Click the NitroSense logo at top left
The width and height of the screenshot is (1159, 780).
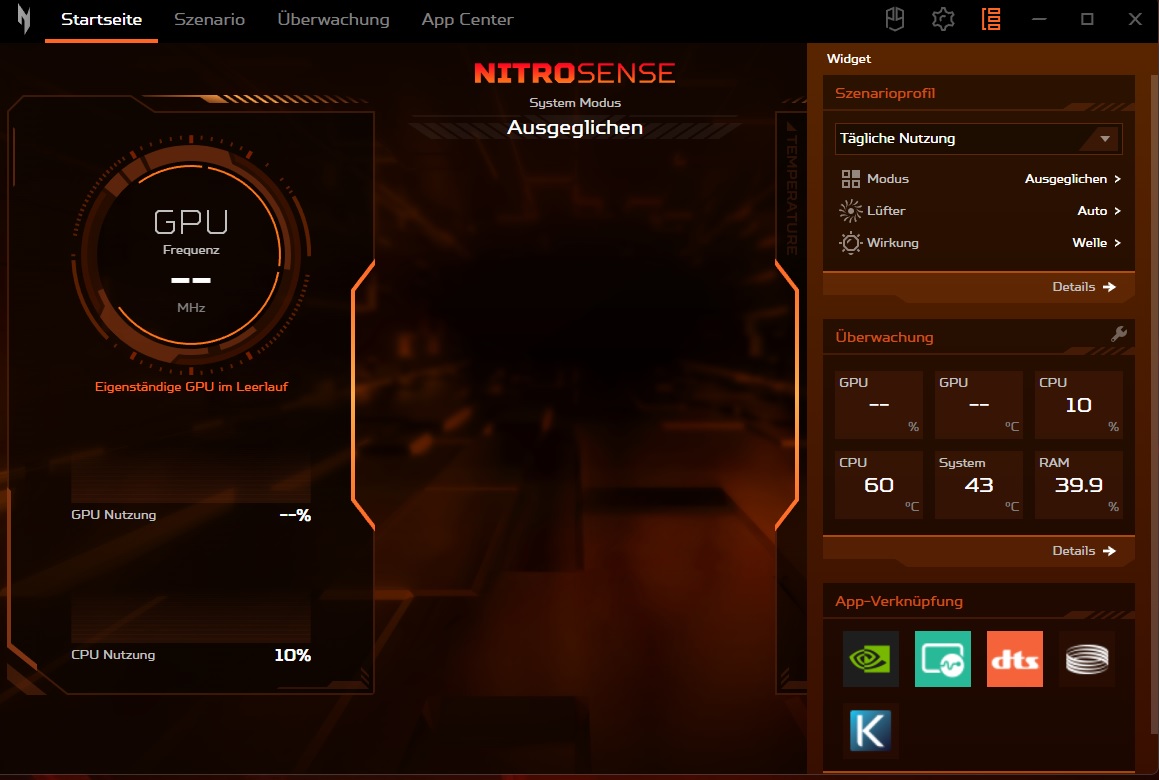23,19
